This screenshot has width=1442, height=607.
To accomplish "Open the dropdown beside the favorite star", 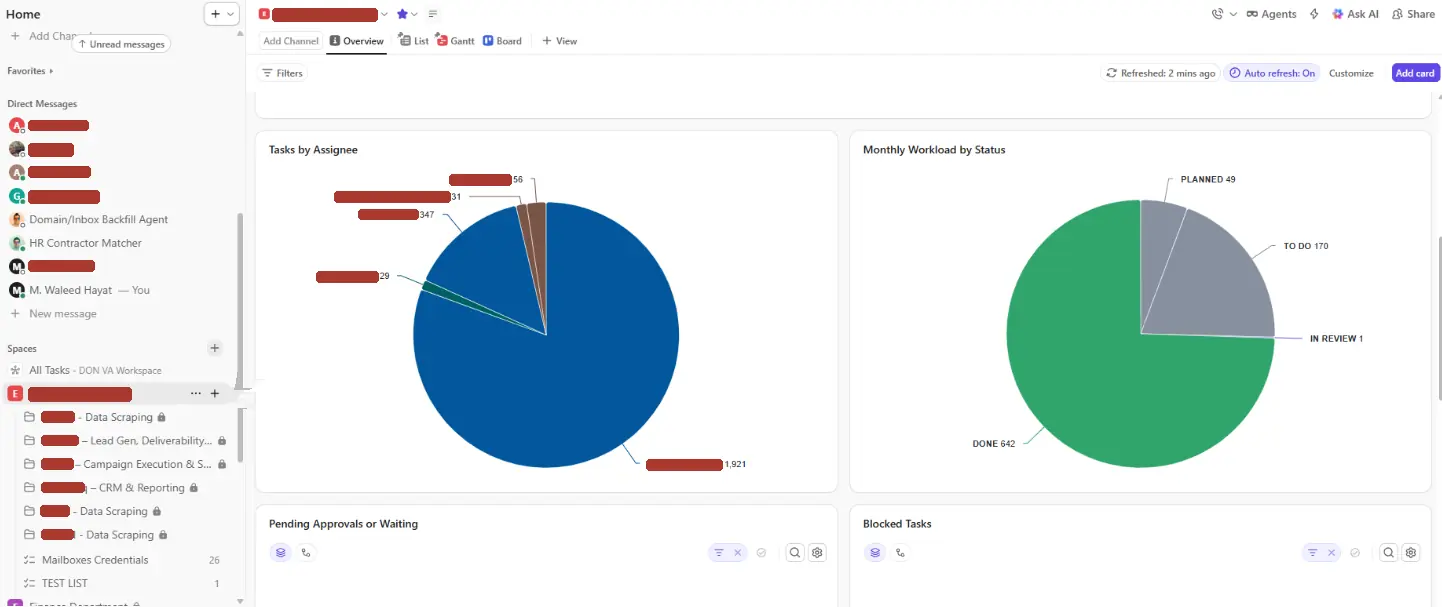I will coord(414,14).
